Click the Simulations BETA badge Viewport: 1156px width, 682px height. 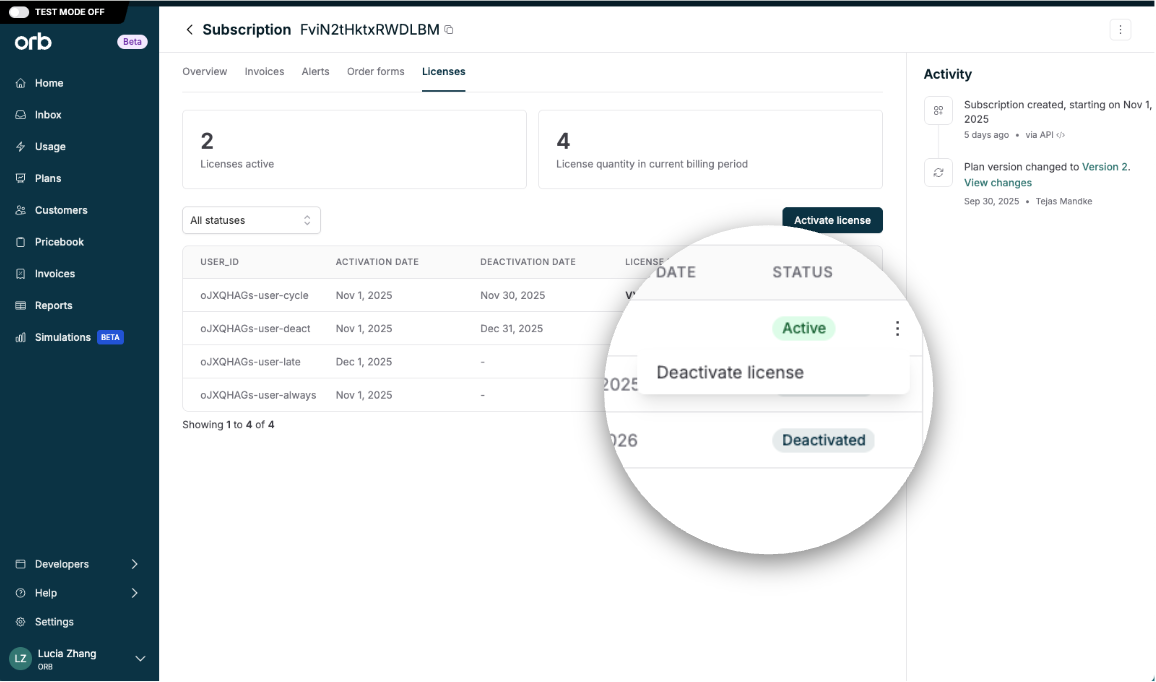tap(110, 337)
